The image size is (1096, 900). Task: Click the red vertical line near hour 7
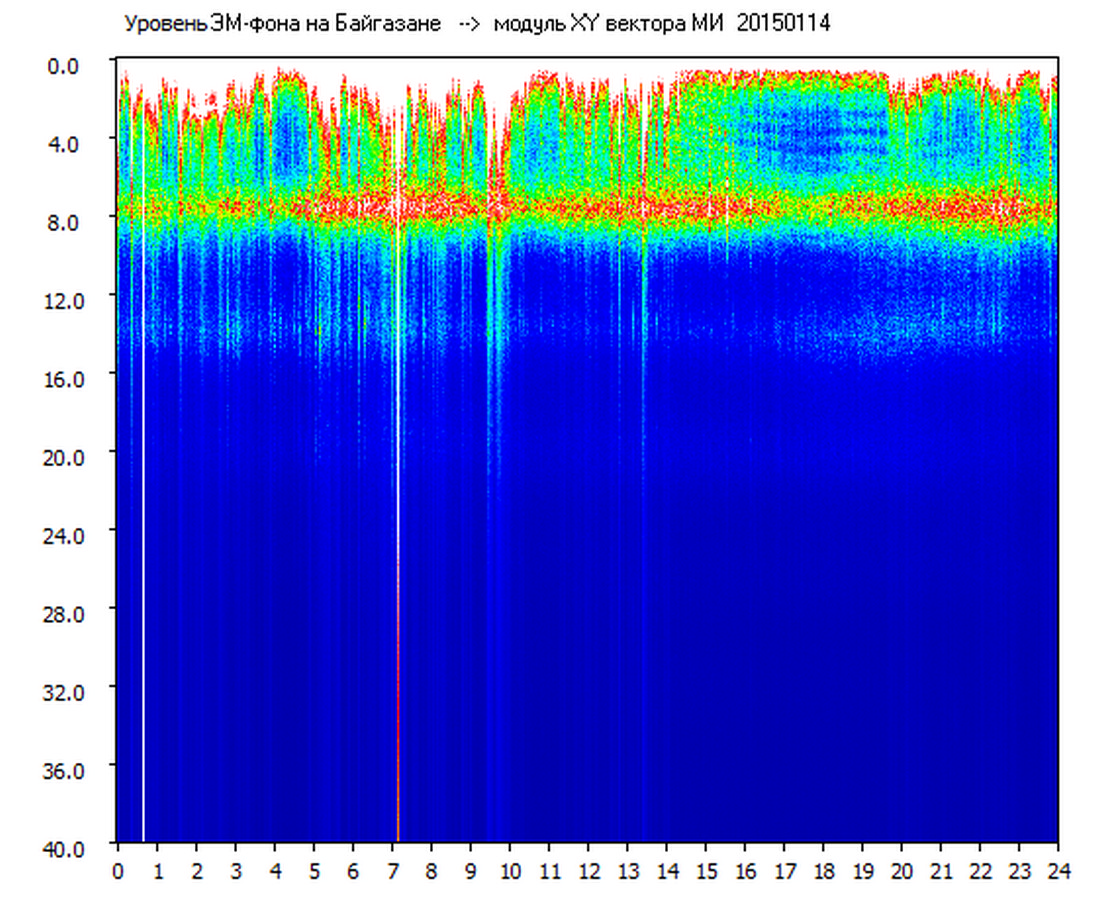coord(398,700)
